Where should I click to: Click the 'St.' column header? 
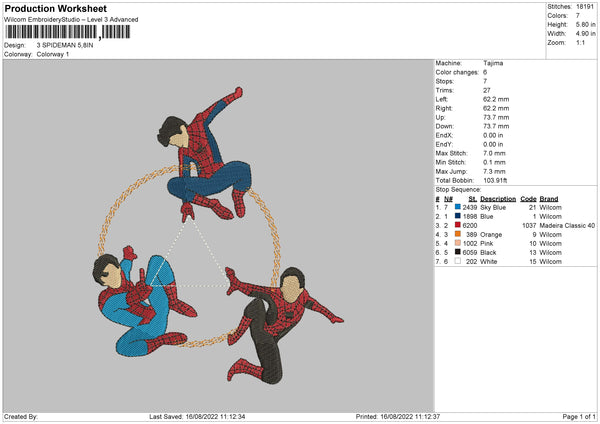point(473,199)
